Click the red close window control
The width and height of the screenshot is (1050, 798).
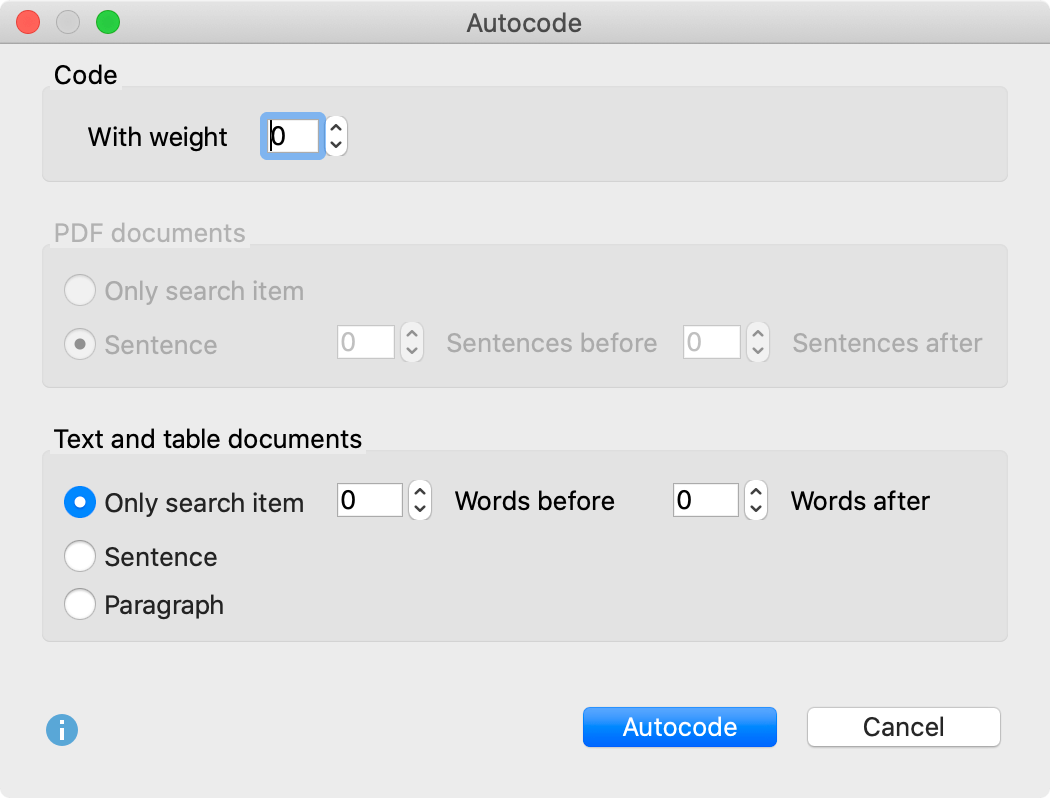[28, 21]
